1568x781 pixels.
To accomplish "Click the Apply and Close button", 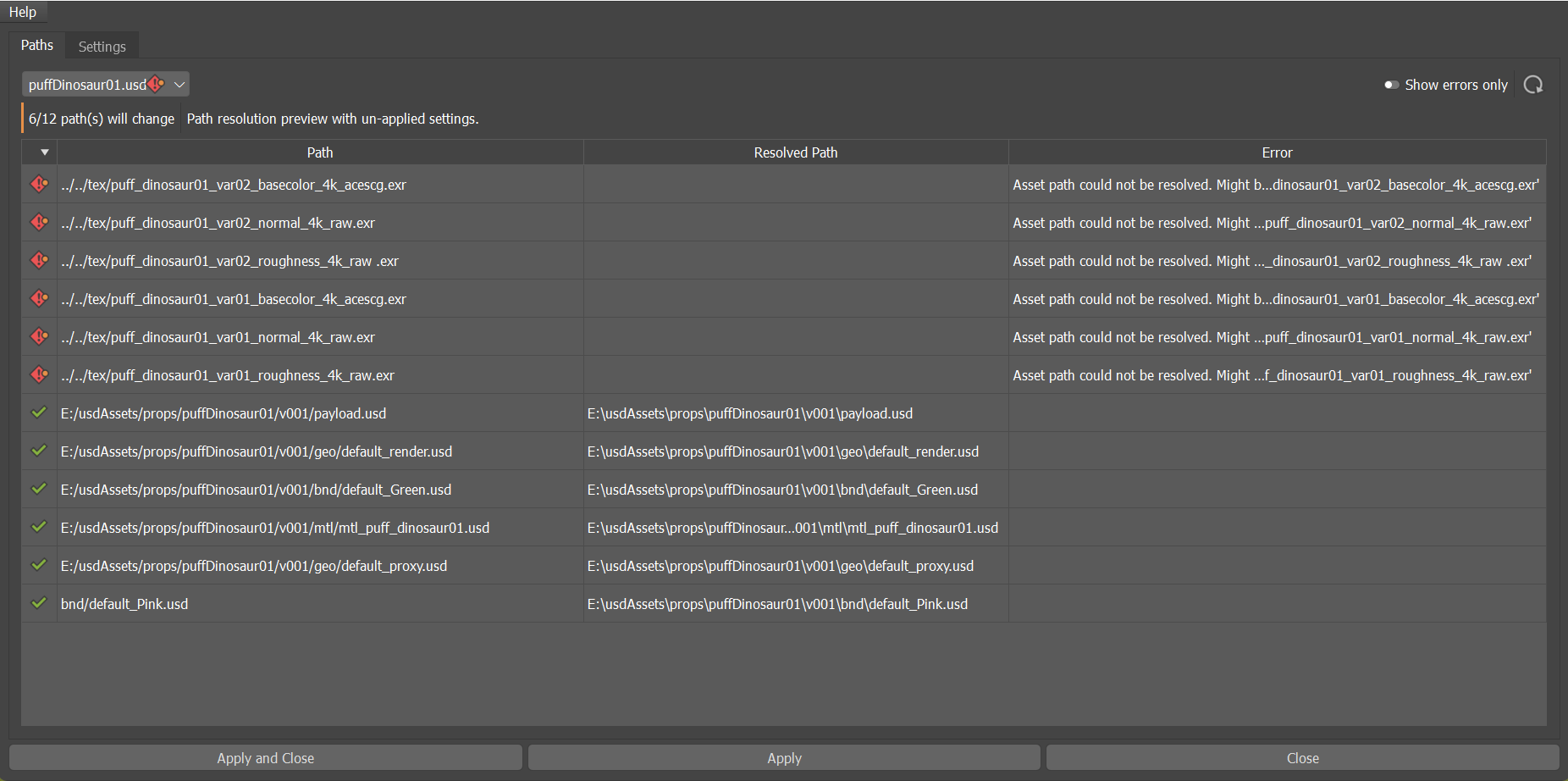I will click(x=265, y=758).
